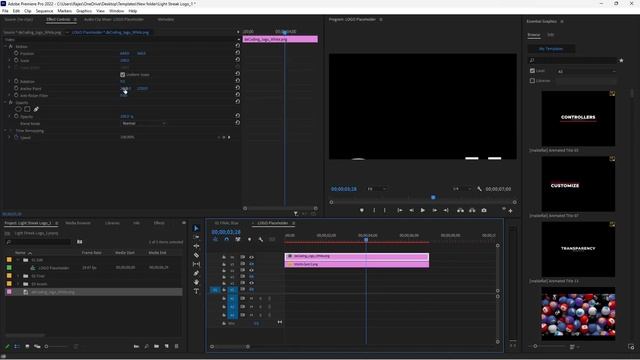The width and height of the screenshot is (640, 360).
Task: Open the Graphics menu
Action: [84, 11]
